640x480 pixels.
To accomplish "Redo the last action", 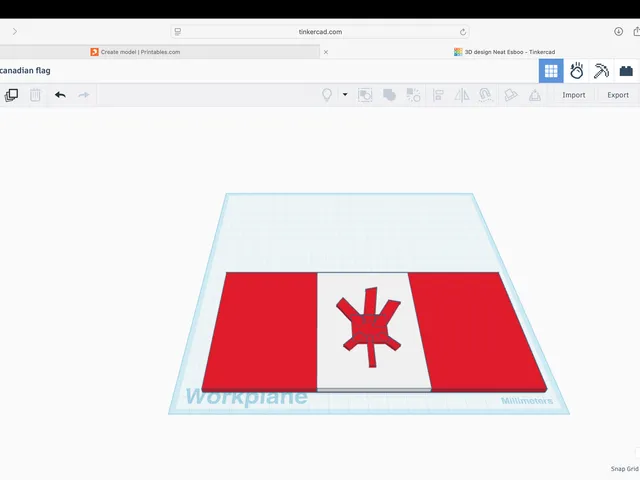I will (x=84, y=95).
